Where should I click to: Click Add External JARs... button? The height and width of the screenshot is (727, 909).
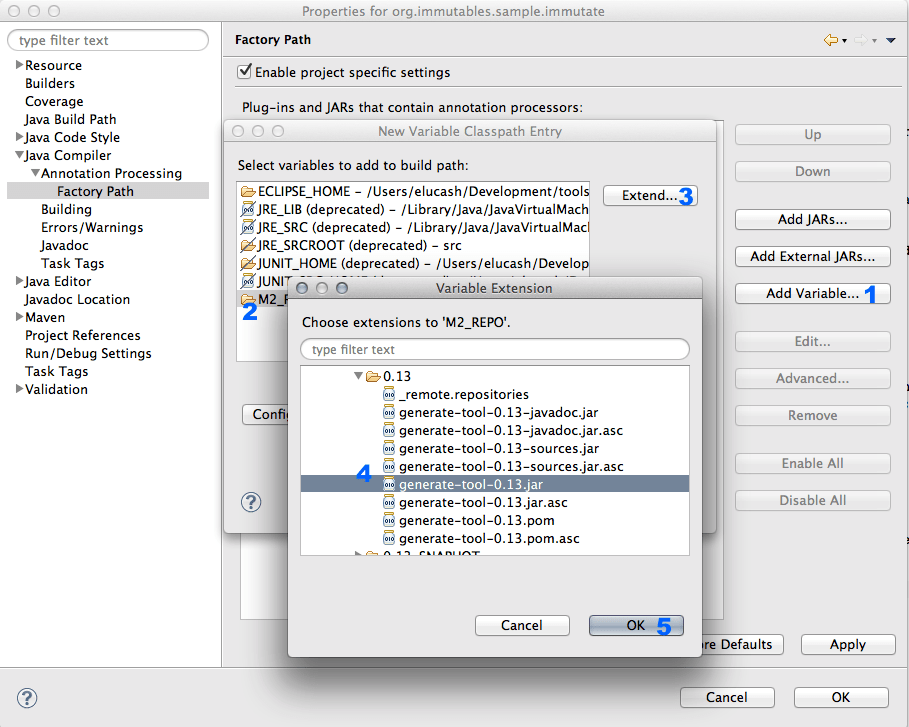pos(813,256)
